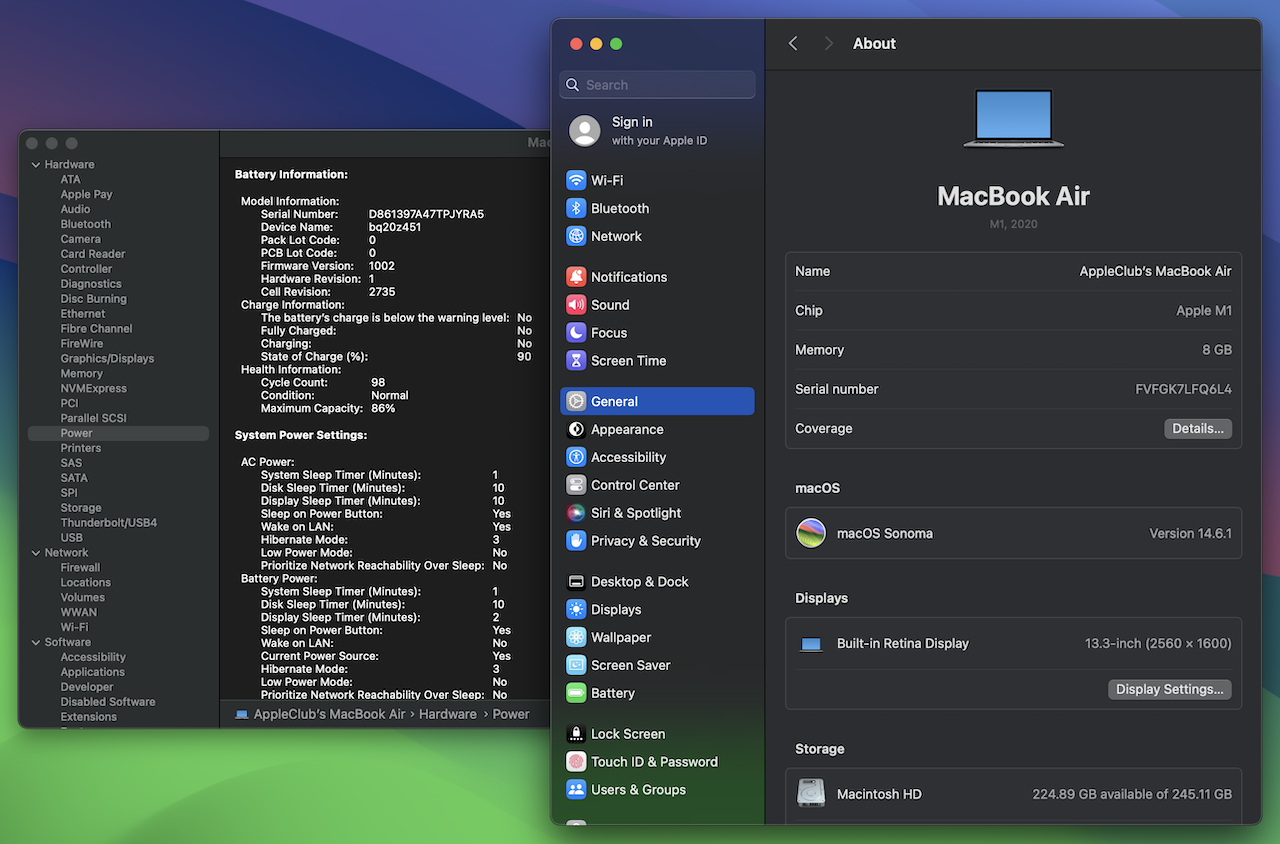The height and width of the screenshot is (844, 1280).
Task: Click Maximum Capacity 86% value
Action: coord(383,409)
